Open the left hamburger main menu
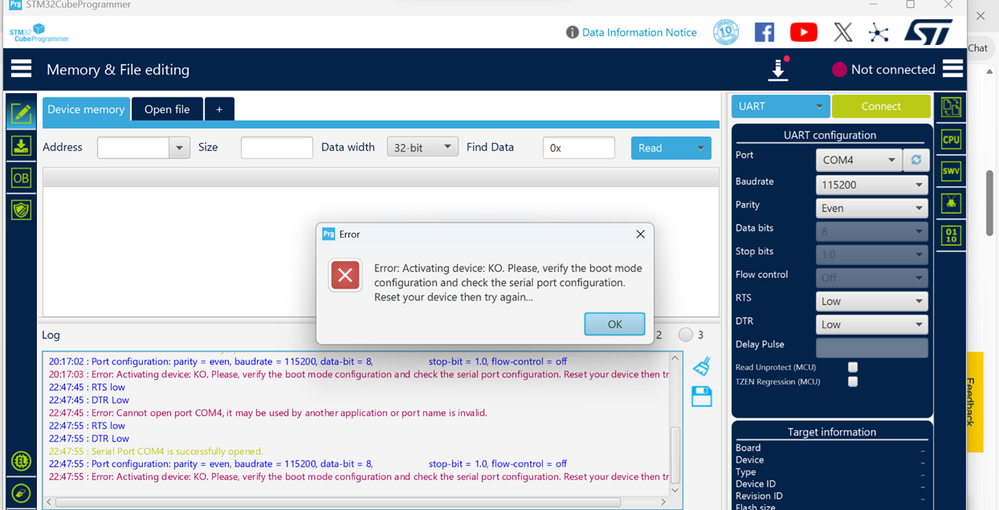Screen dimensions: 999x510 (x=21, y=69)
